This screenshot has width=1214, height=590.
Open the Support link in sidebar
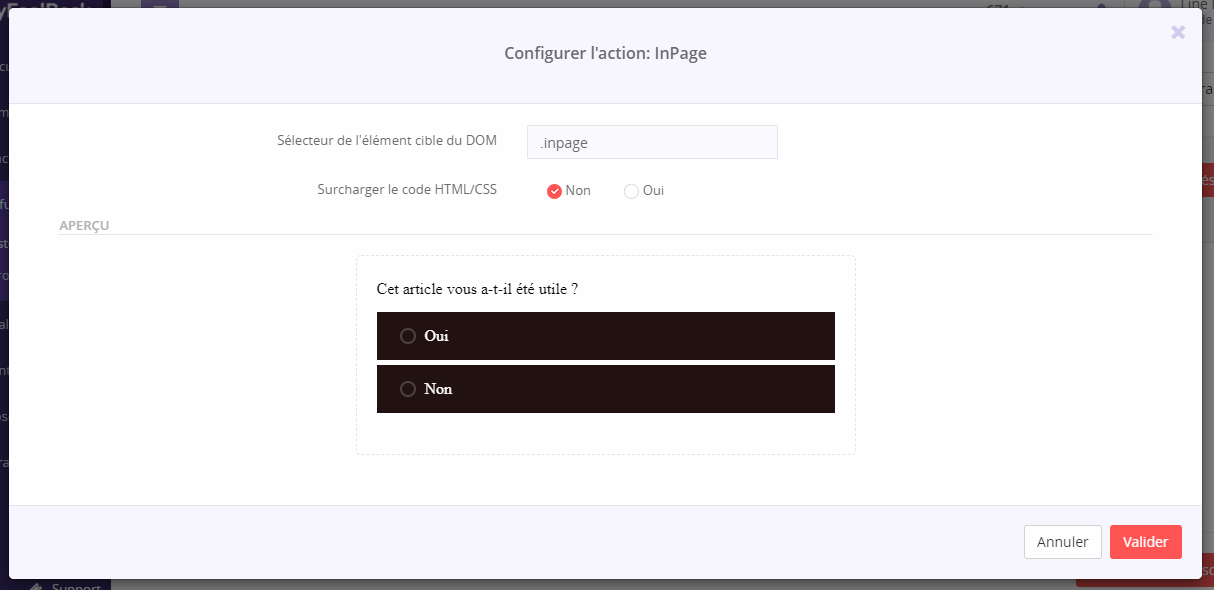tap(75, 586)
